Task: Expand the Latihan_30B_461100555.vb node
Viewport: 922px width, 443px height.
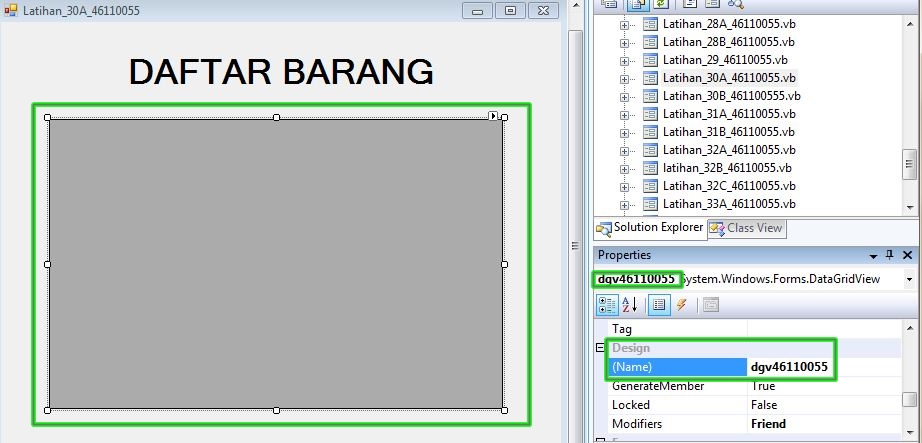Action: (x=624, y=96)
